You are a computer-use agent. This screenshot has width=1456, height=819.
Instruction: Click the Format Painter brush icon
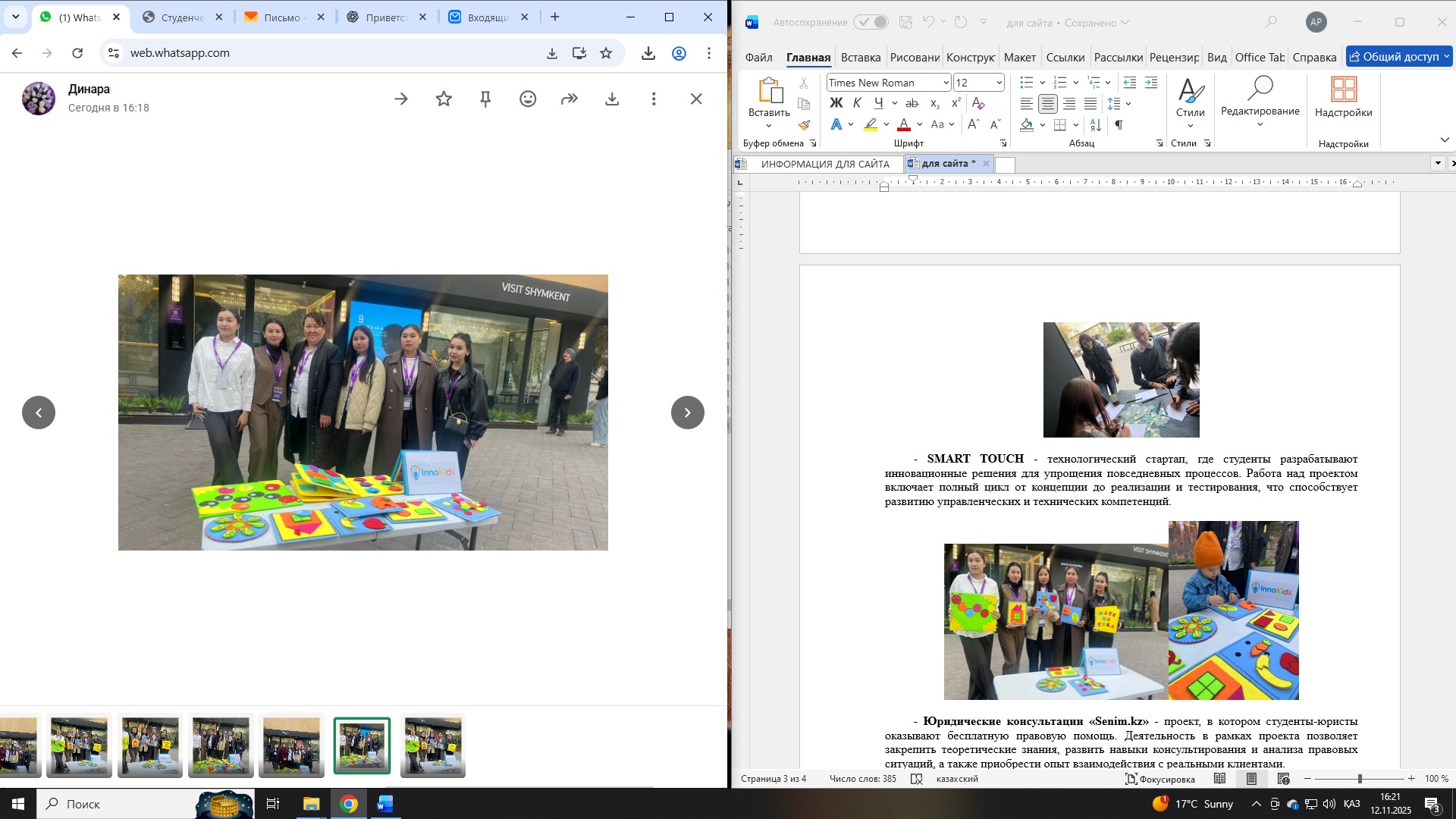click(804, 125)
